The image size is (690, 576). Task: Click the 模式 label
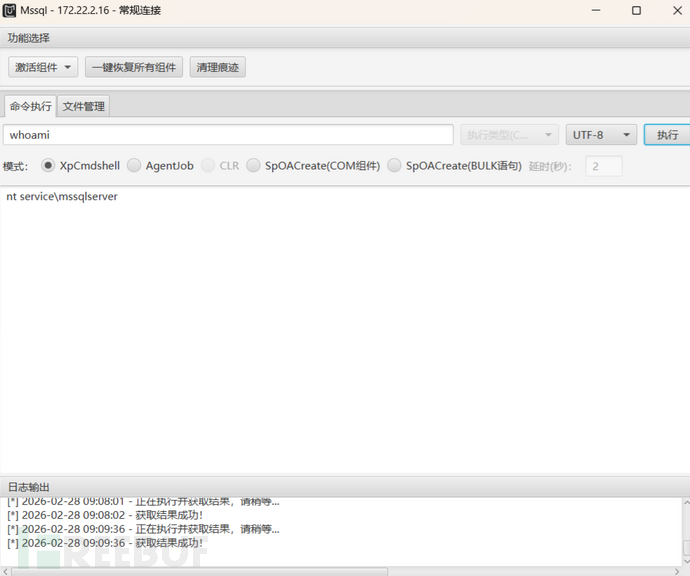coord(15,166)
